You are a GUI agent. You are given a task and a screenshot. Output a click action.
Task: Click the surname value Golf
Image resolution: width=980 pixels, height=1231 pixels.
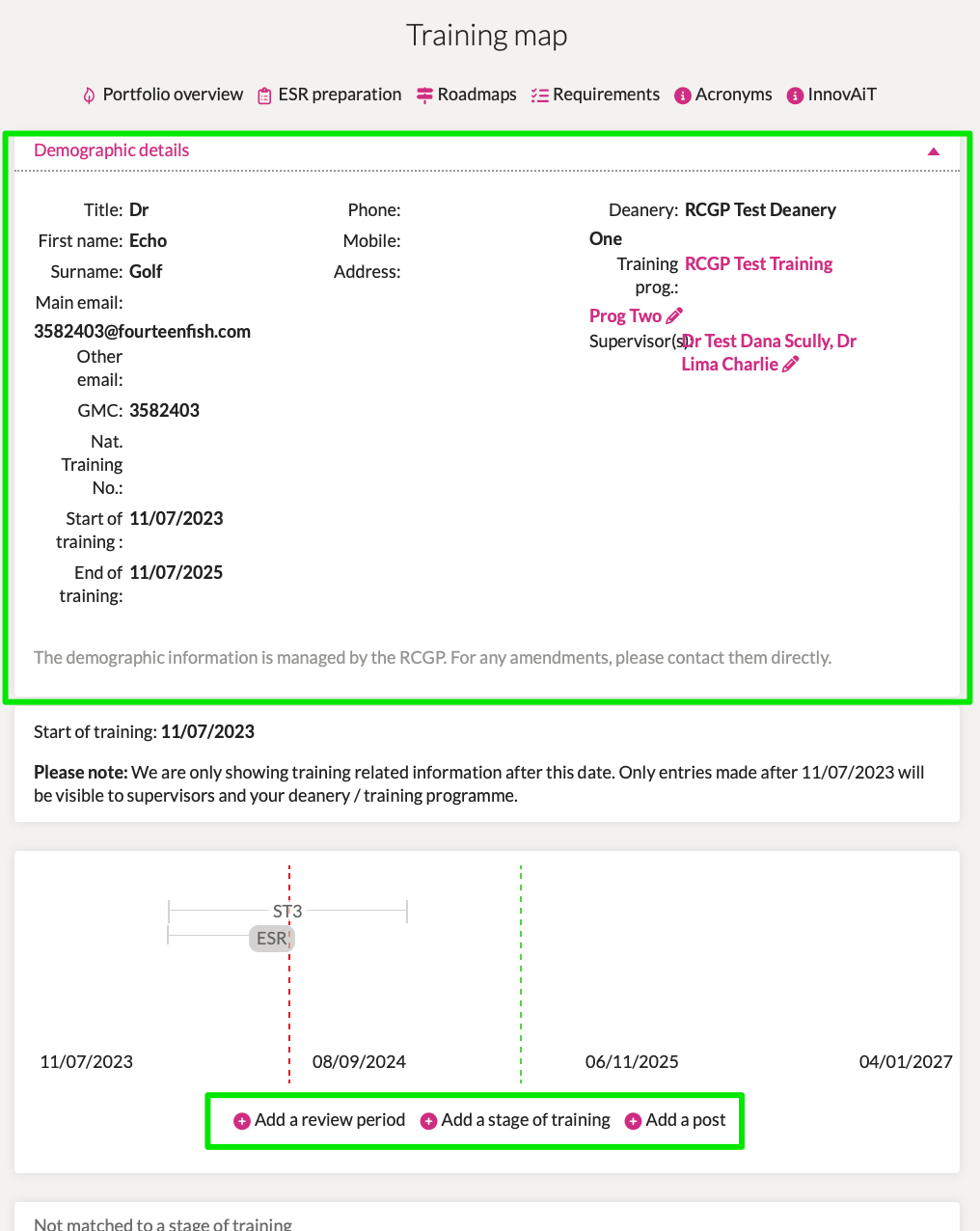click(x=146, y=272)
